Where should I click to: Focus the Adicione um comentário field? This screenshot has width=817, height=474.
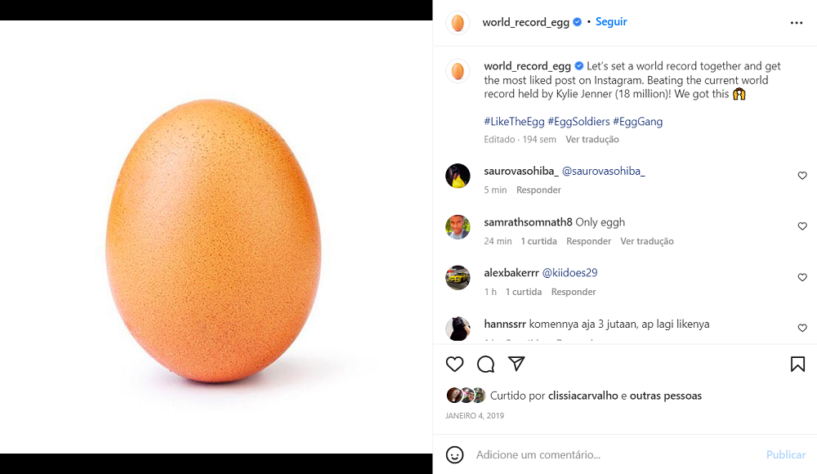pyautogui.click(x=617, y=455)
